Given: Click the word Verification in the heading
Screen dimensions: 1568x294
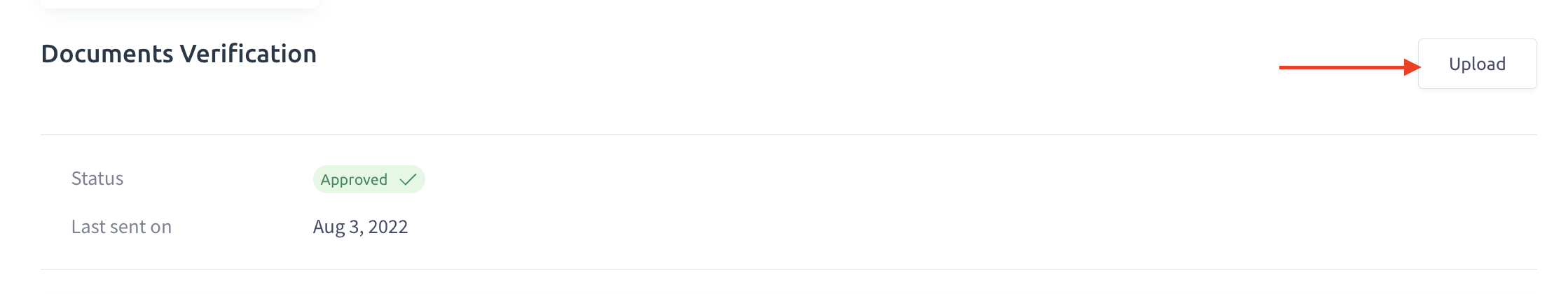Looking at the screenshot, I should 248,54.
